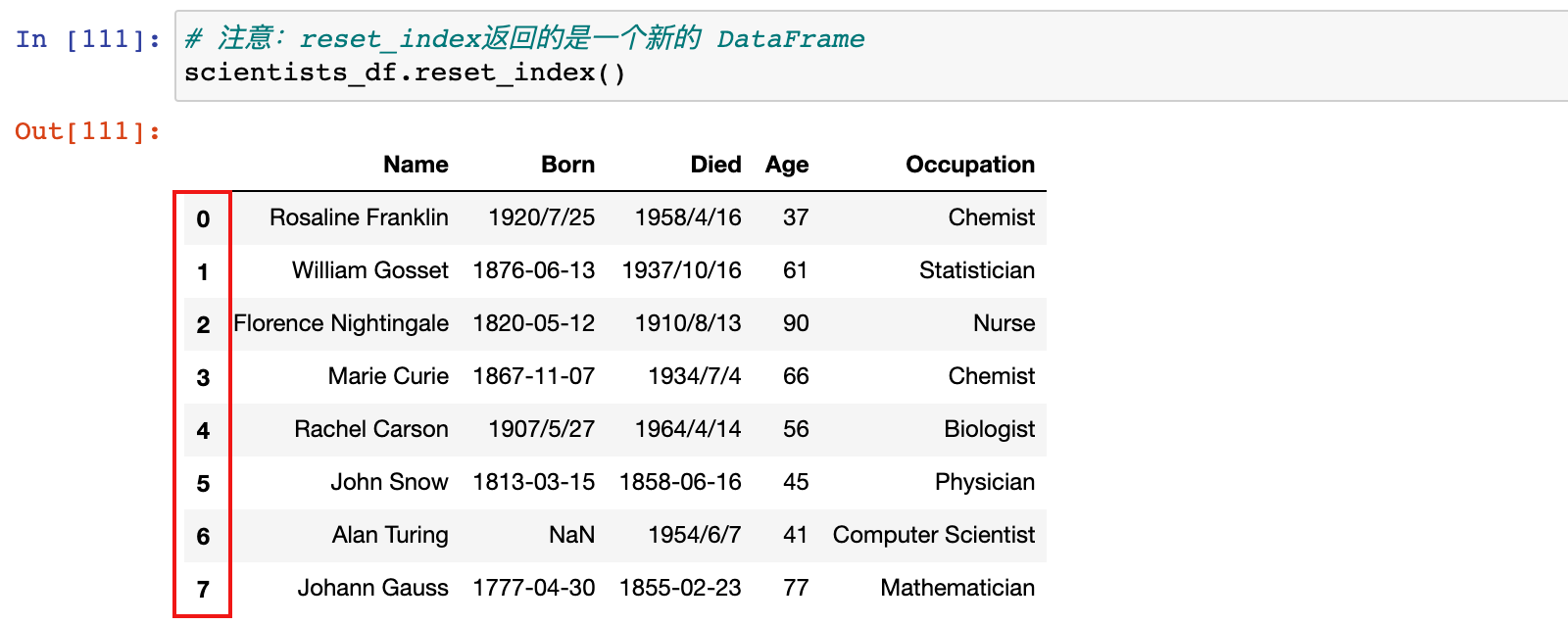Select the In [111] prompt label
Screen dimensions: 1568x625
(88, 39)
